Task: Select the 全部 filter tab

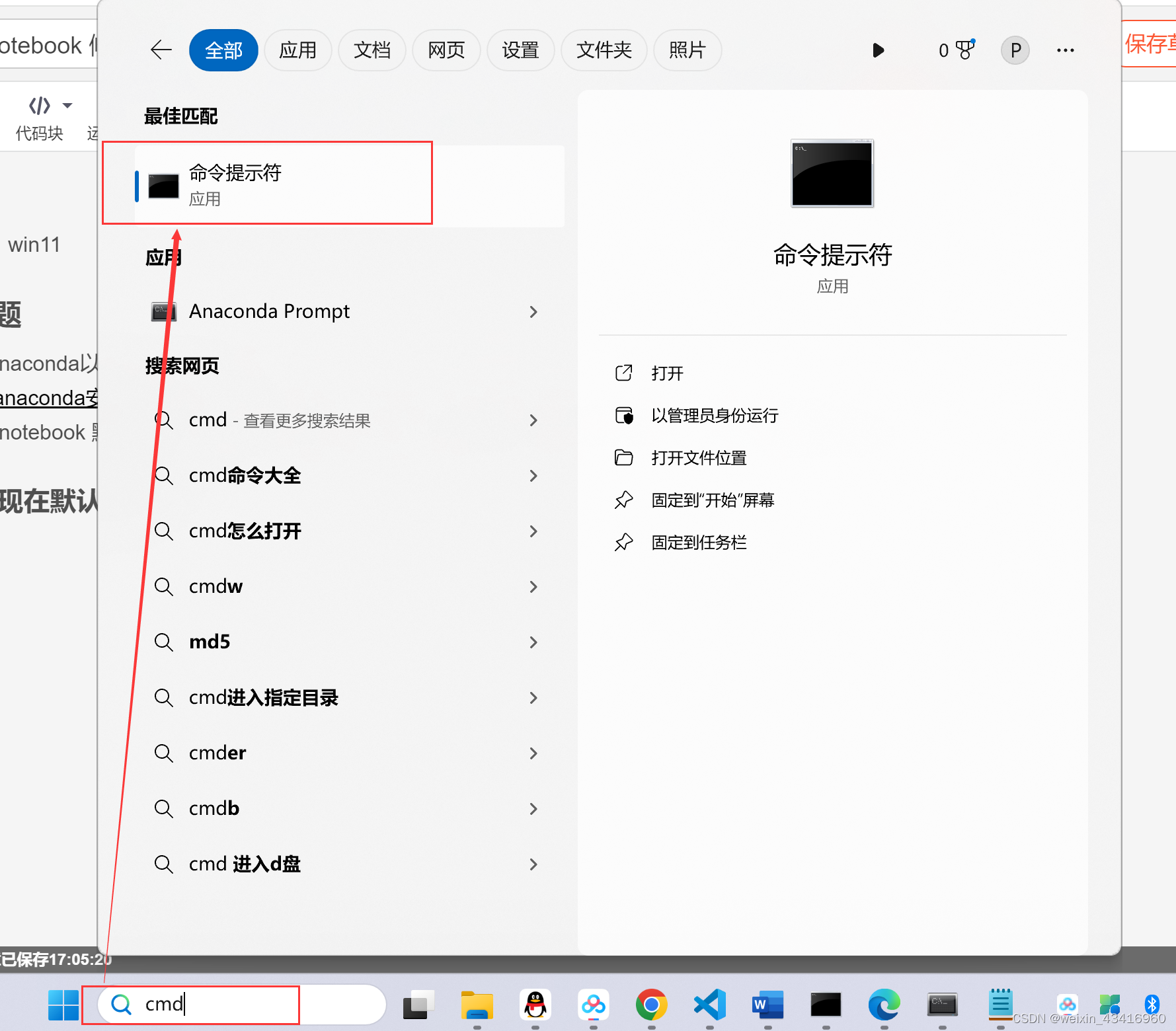Action: [x=223, y=50]
